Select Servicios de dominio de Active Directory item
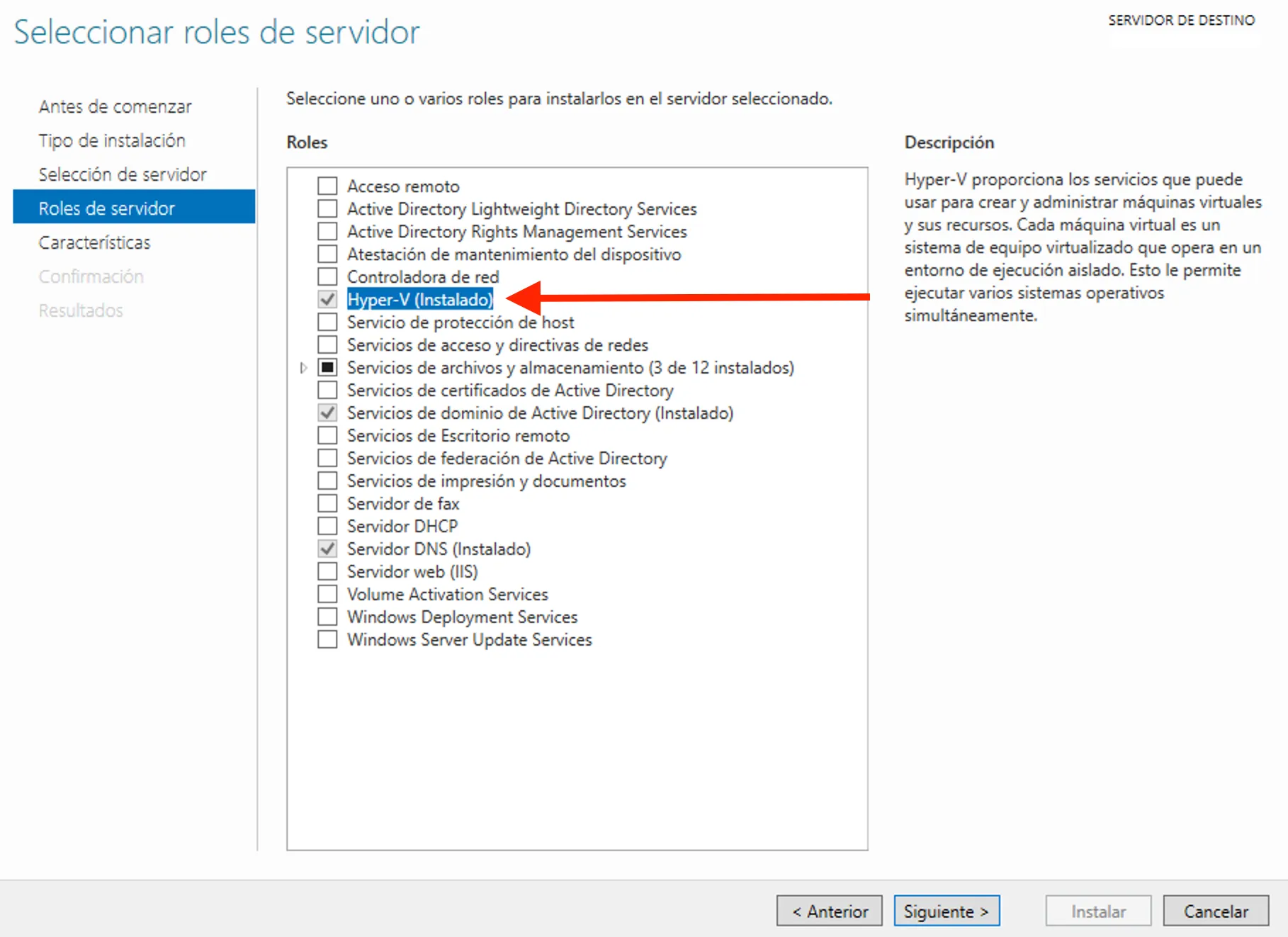 (x=539, y=413)
